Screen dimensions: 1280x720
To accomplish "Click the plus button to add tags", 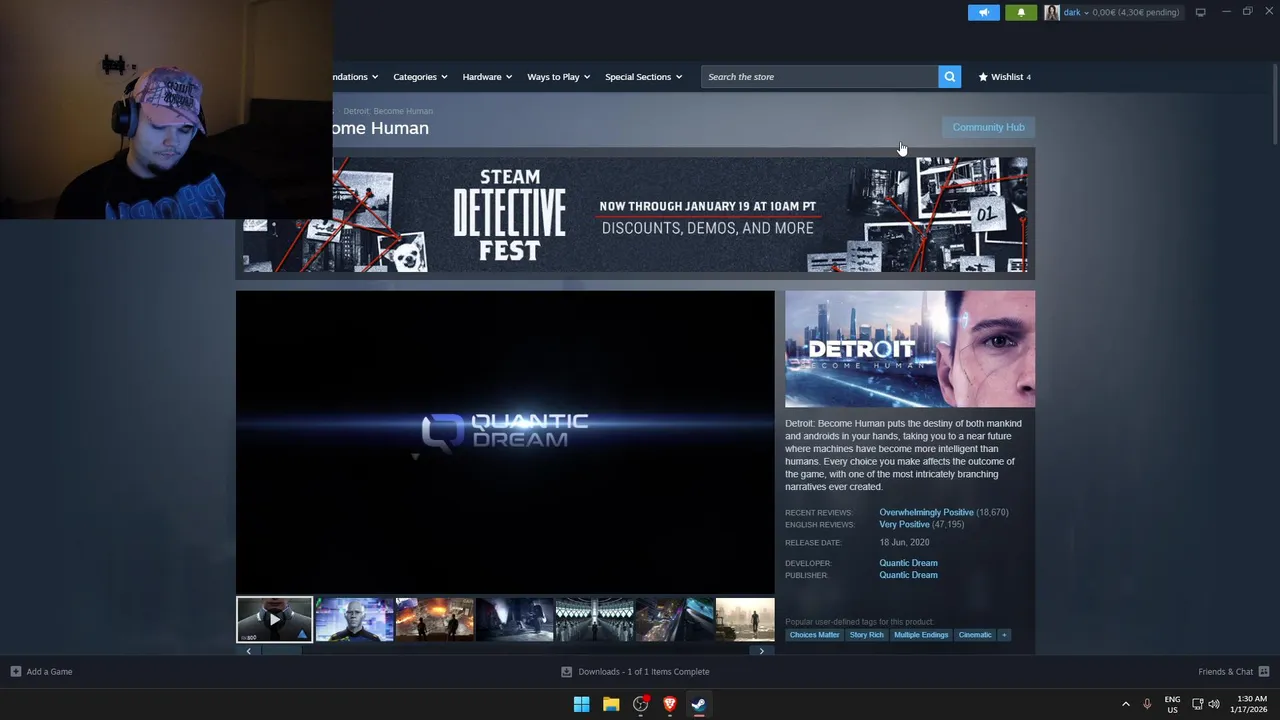I will (x=1004, y=635).
